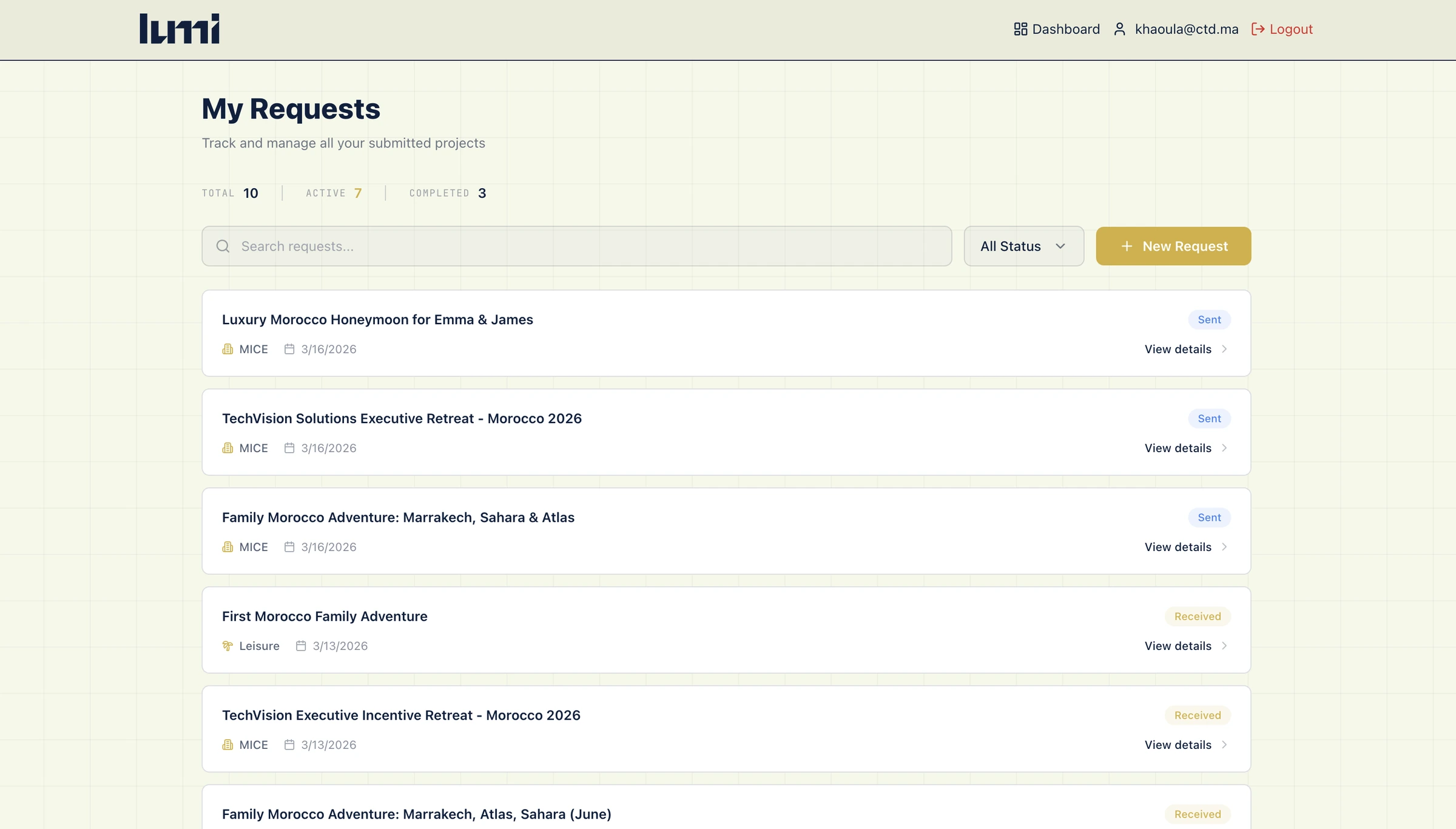Click Sent badge on Luxury Honeymoon card
Viewport: 1456px width, 829px height.
[x=1209, y=319]
